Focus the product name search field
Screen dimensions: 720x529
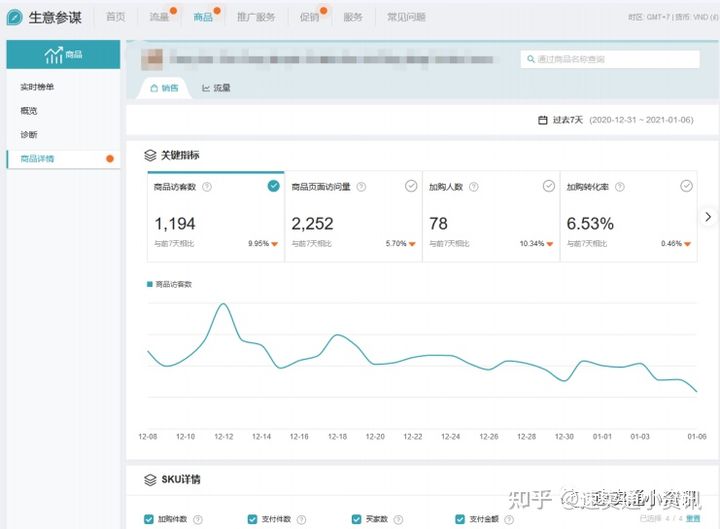pos(610,59)
